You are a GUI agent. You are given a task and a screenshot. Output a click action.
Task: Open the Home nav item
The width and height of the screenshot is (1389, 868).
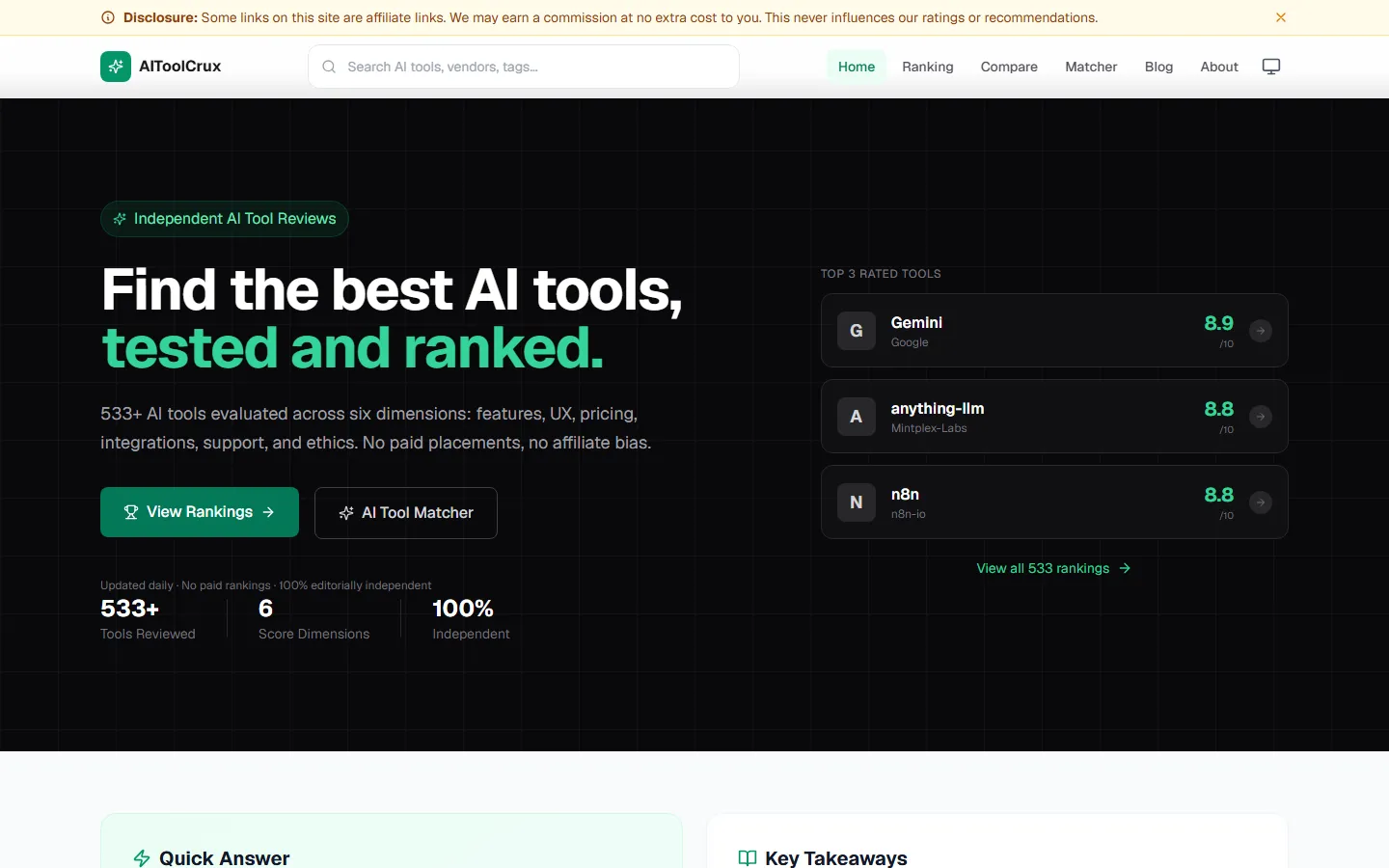click(x=857, y=67)
